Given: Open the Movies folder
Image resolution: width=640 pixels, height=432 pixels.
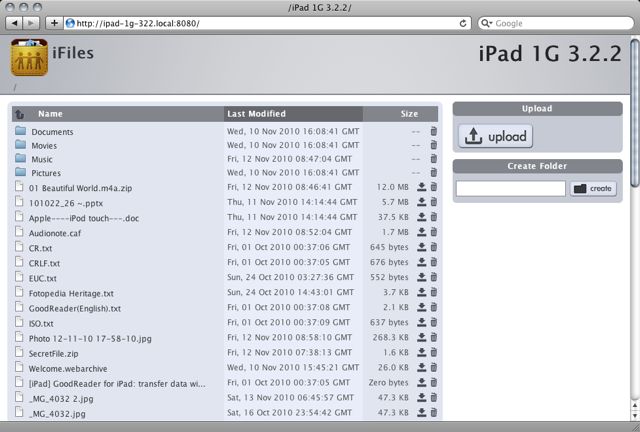Looking at the screenshot, I should (44, 145).
